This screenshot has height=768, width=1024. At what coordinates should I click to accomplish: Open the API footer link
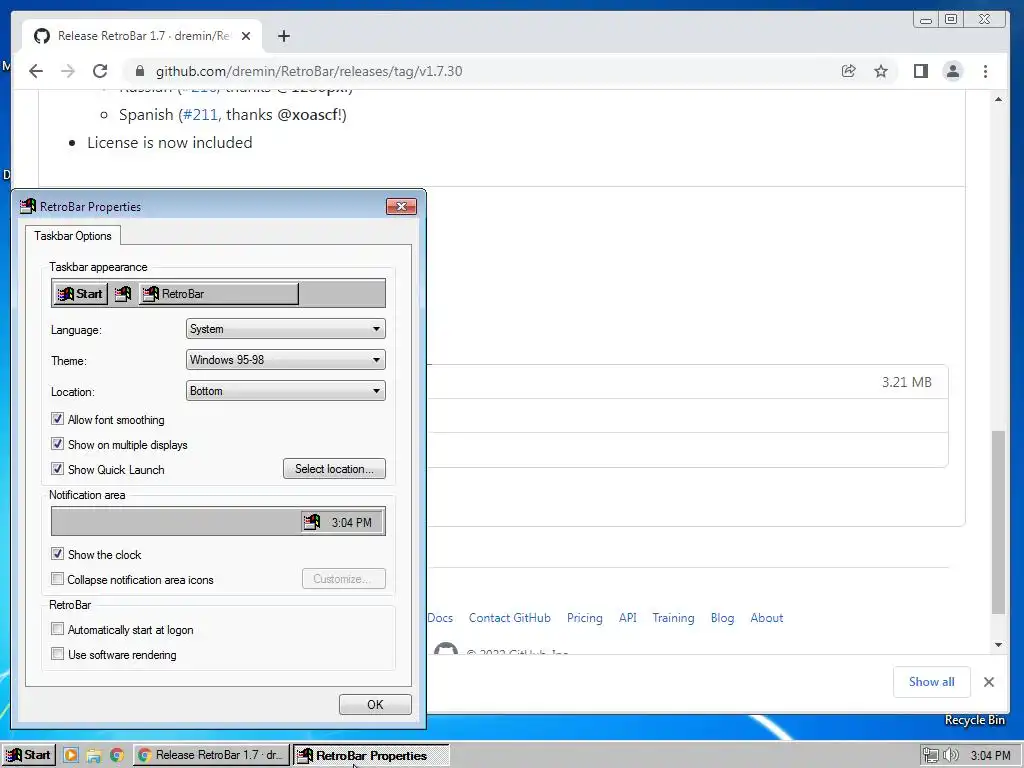pos(628,618)
